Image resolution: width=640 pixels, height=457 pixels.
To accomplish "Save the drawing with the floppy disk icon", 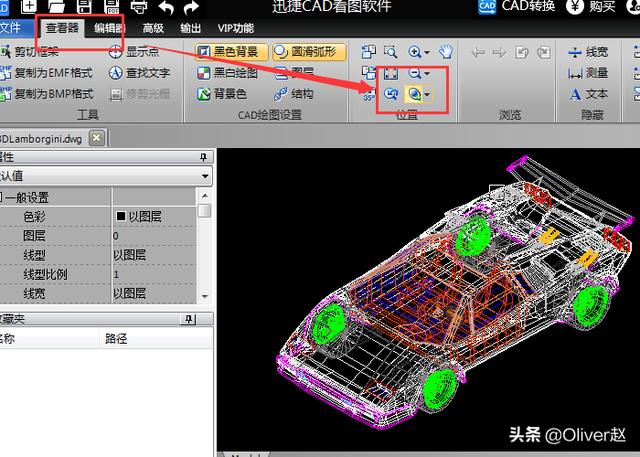I will pyautogui.click(x=84, y=5).
